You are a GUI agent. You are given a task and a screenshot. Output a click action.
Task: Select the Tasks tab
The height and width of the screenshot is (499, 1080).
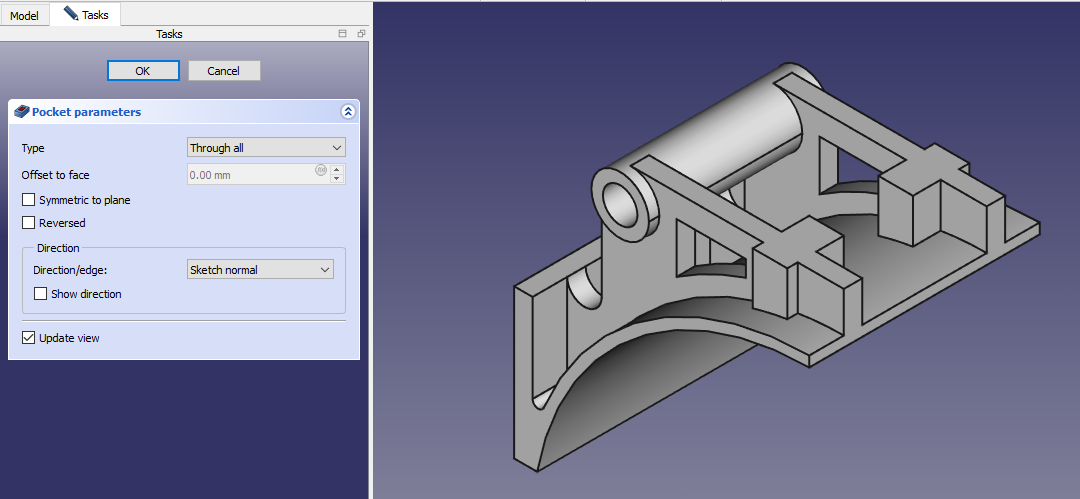click(94, 15)
